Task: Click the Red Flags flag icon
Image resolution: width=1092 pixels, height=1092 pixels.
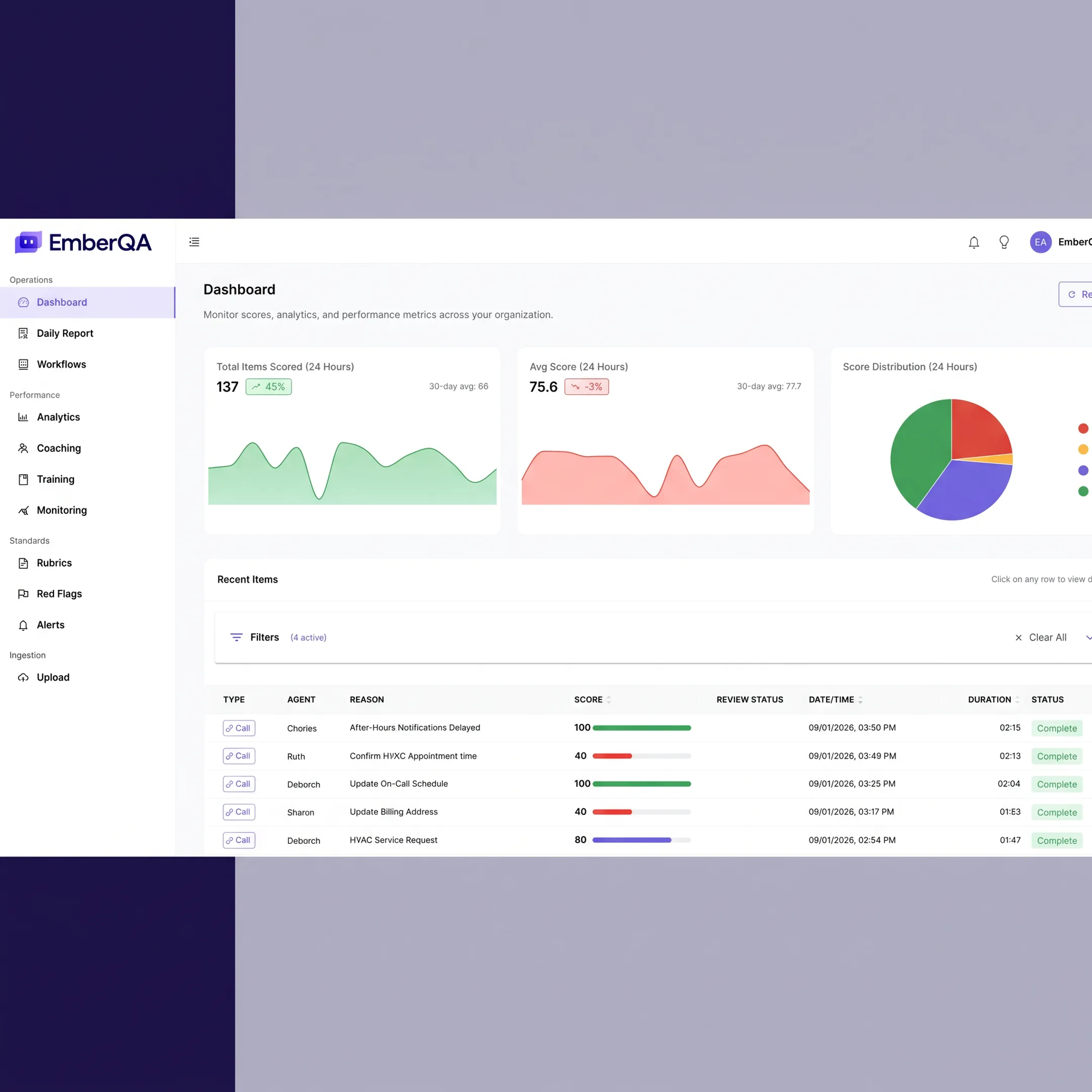Action: (23, 594)
